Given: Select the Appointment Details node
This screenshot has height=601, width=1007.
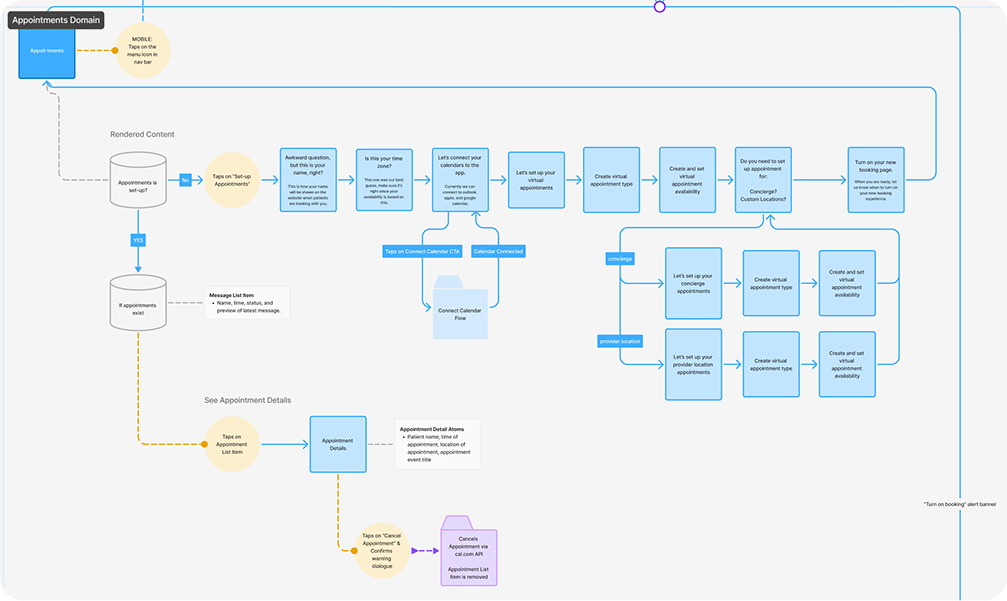Looking at the screenshot, I should (x=338, y=444).
